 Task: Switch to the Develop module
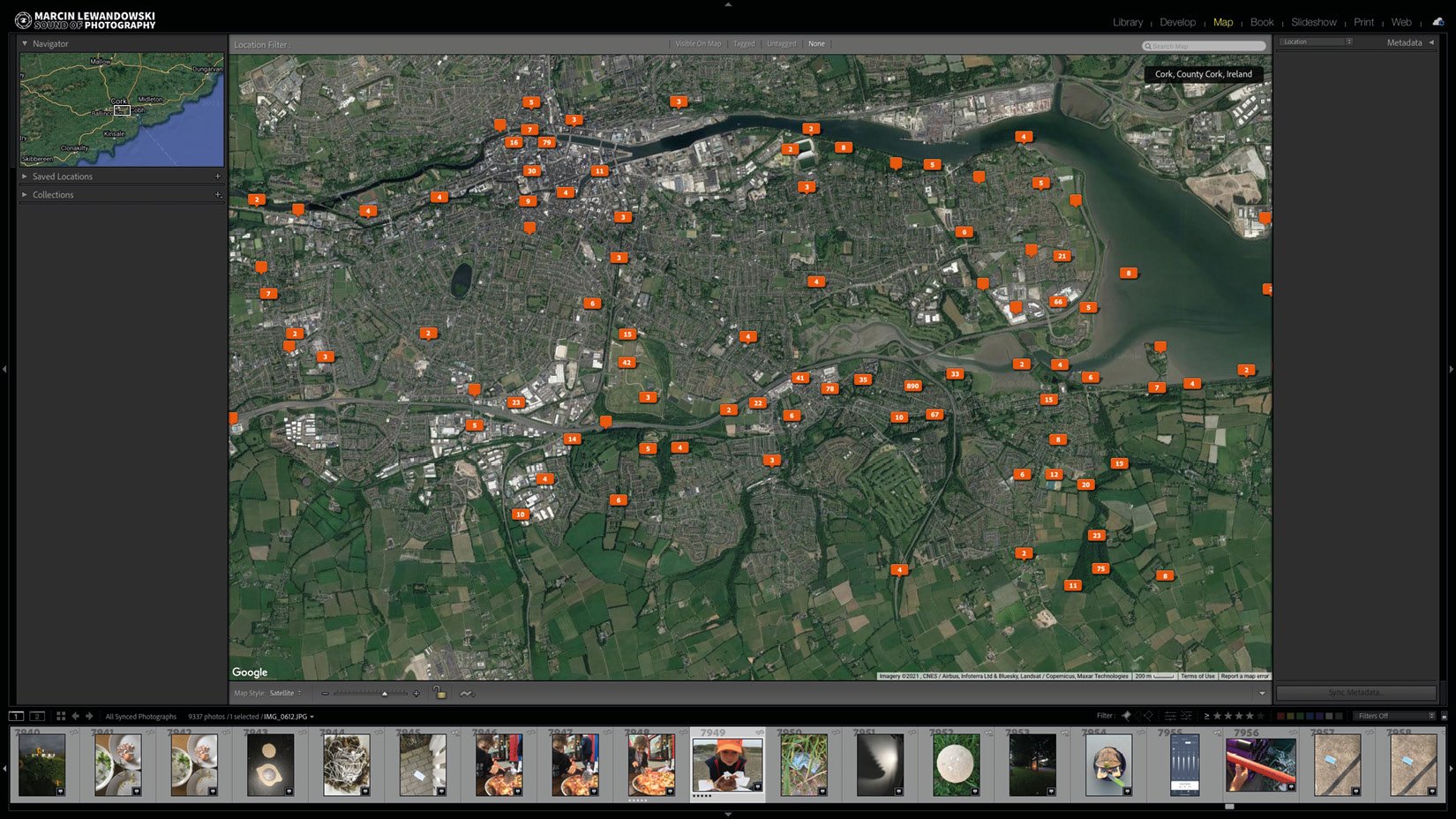pos(1177,22)
